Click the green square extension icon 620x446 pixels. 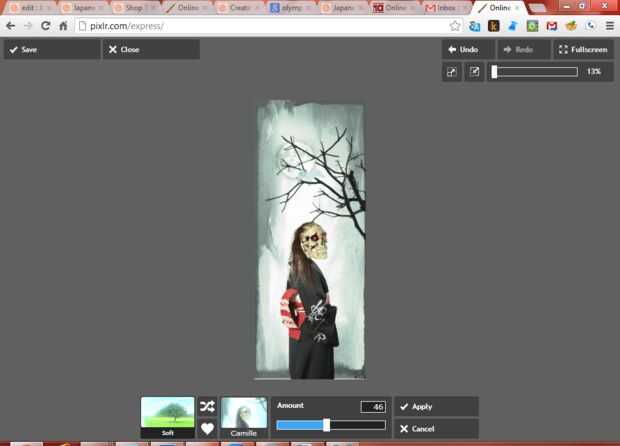[x=532, y=26]
